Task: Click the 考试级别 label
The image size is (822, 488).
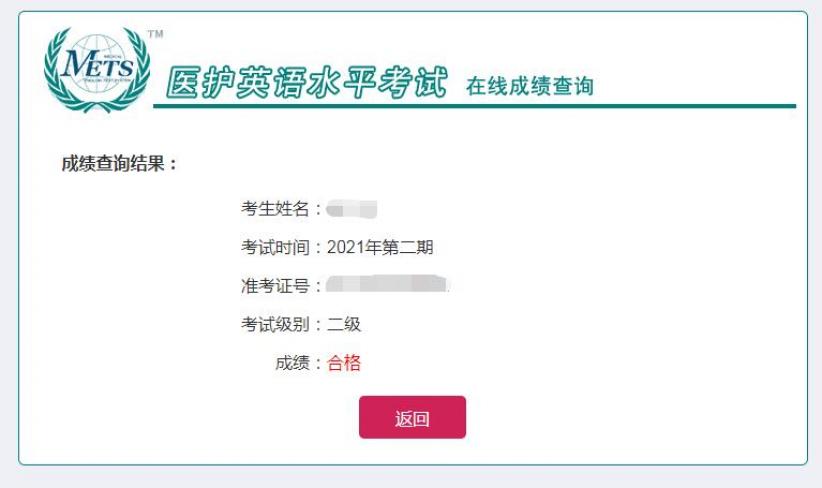Action: 275,324
